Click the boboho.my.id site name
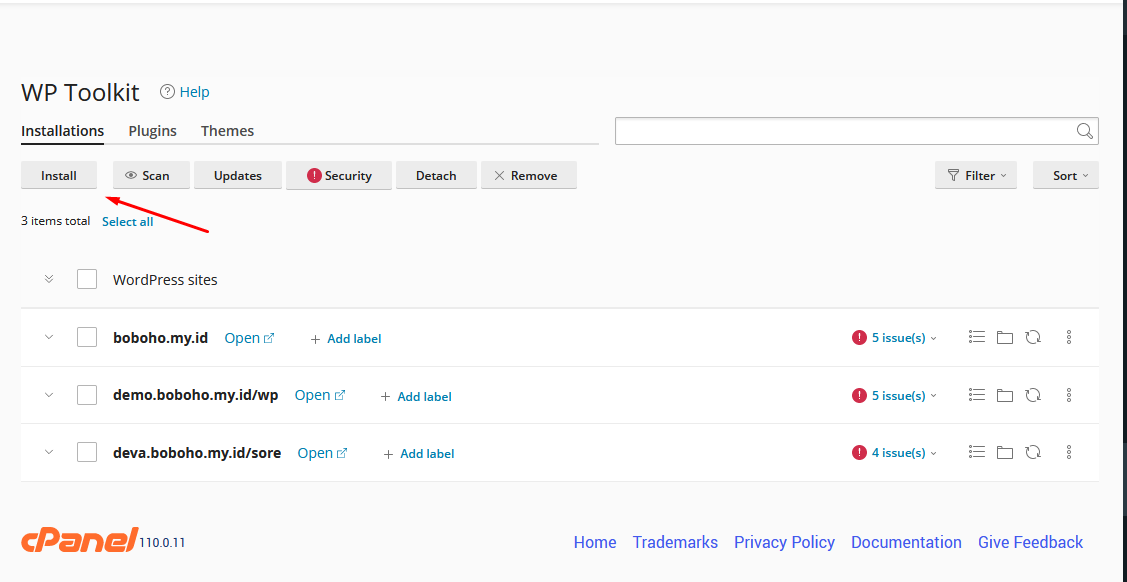The image size is (1127, 582). pyautogui.click(x=160, y=338)
